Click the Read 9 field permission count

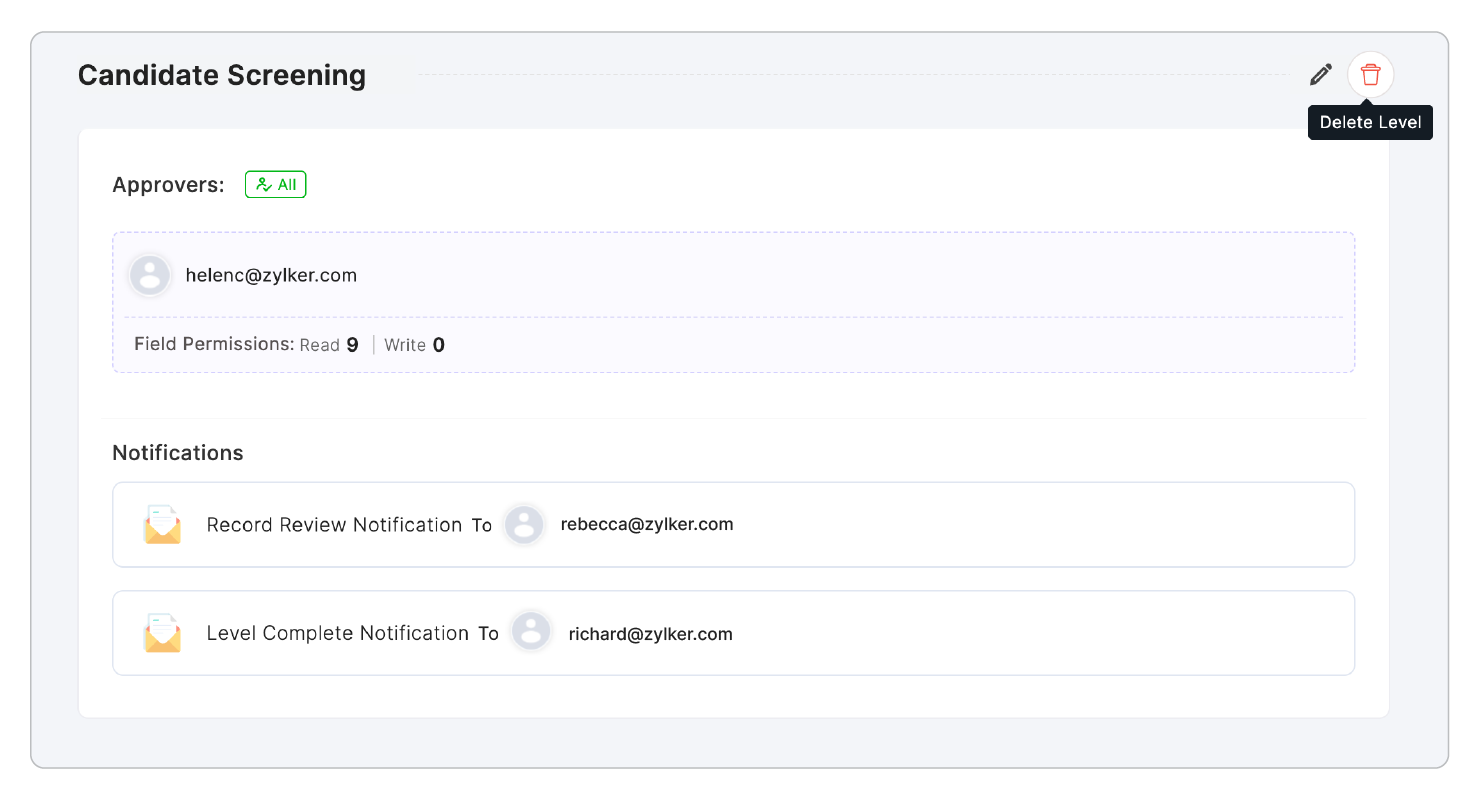(329, 345)
